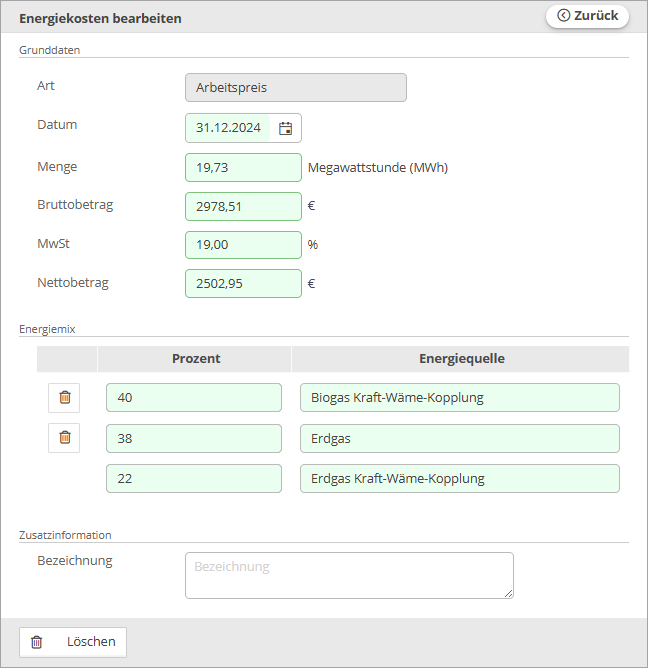
Task: Click the Zurück back button
Action: pos(587,16)
